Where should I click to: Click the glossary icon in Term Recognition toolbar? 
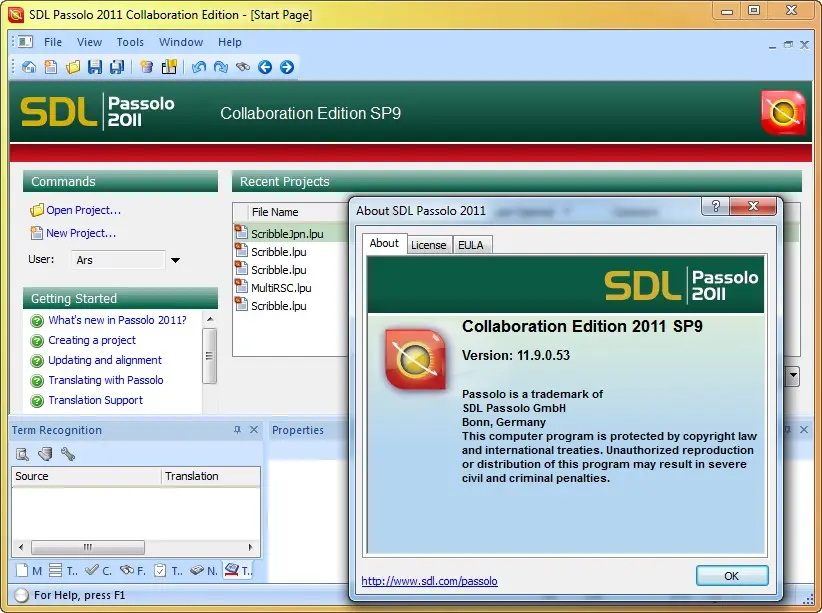46,454
